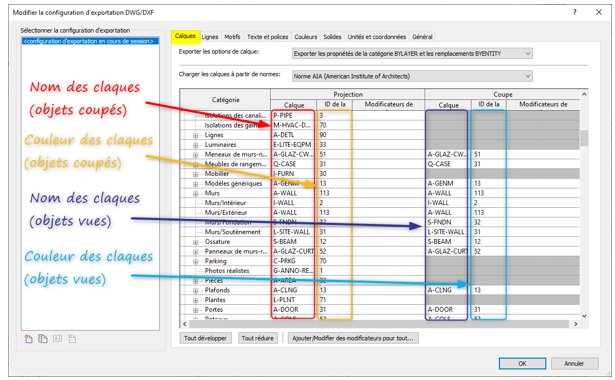This screenshot has height=380, width=615.
Task: Click the Tout réduire button
Action: tap(258, 338)
